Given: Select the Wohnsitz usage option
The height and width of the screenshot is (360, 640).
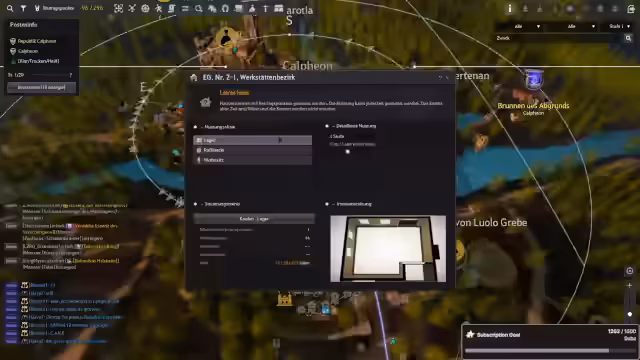Looking at the screenshot, I should tap(253, 160).
